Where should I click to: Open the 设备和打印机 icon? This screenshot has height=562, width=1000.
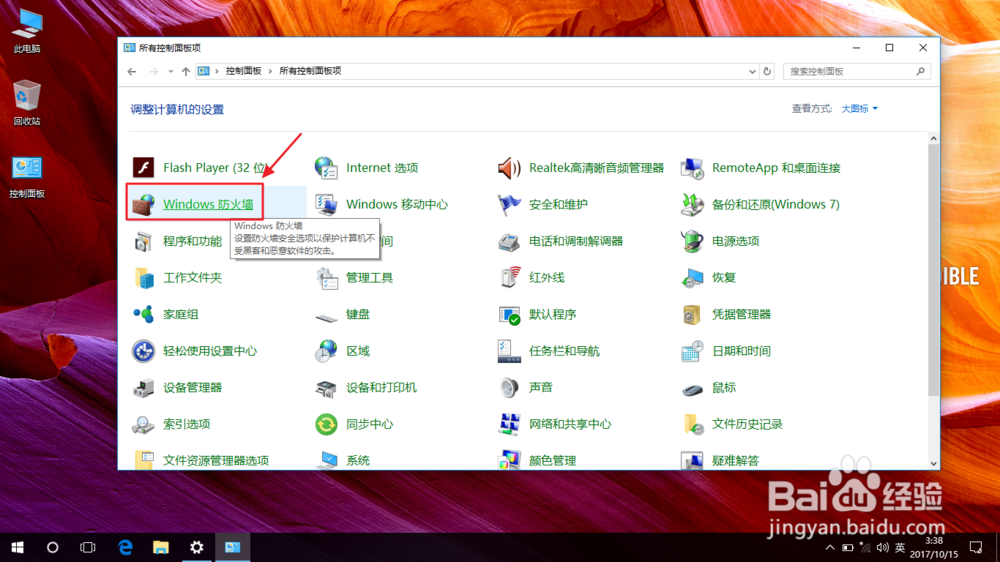[x=326, y=387]
